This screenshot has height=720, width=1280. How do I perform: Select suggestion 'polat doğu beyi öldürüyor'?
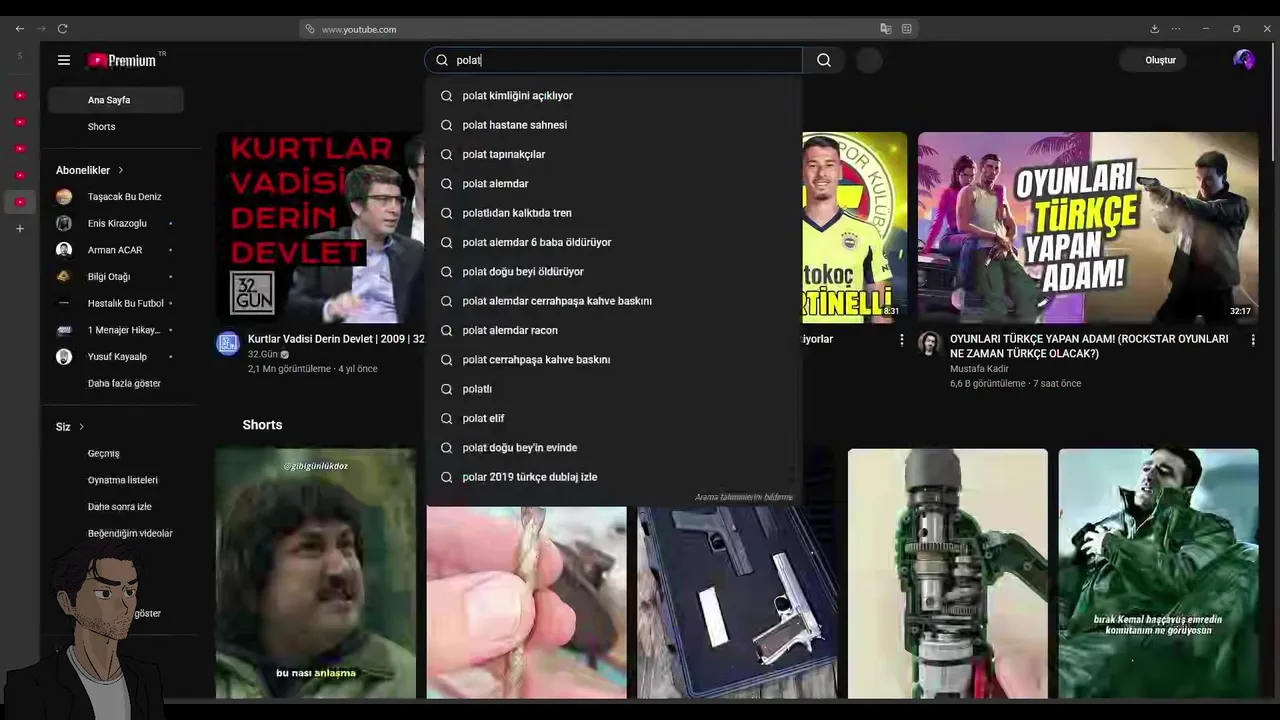[x=612, y=272]
